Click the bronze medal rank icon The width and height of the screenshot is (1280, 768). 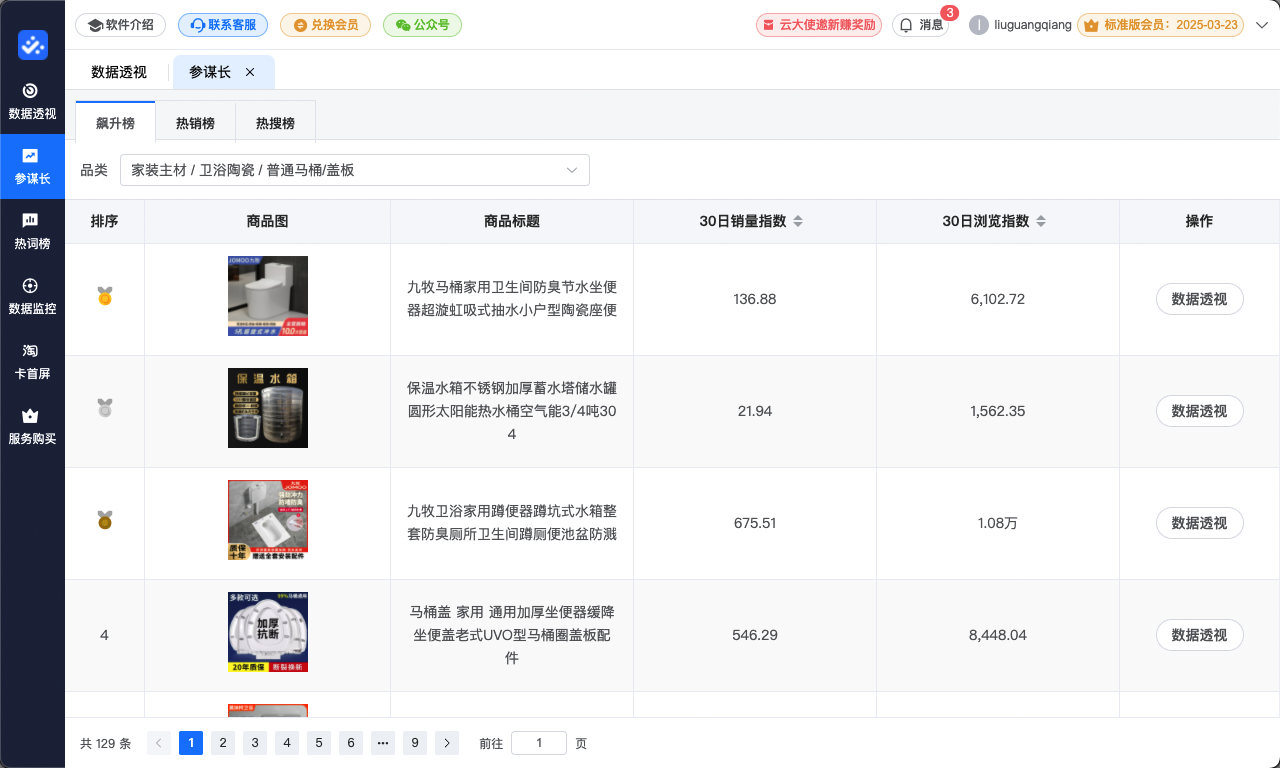coord(105,520)
